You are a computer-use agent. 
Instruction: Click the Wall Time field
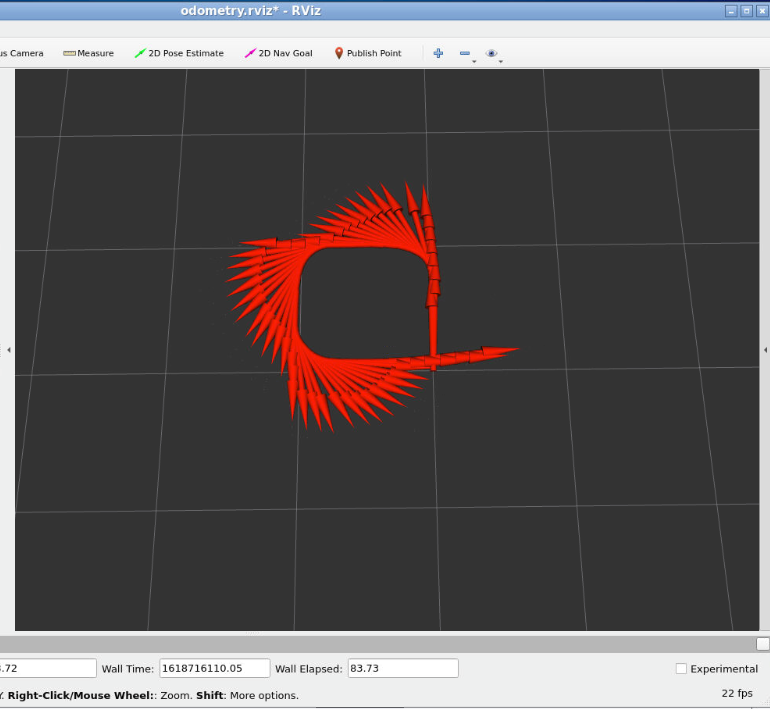[x=214, y=669]
